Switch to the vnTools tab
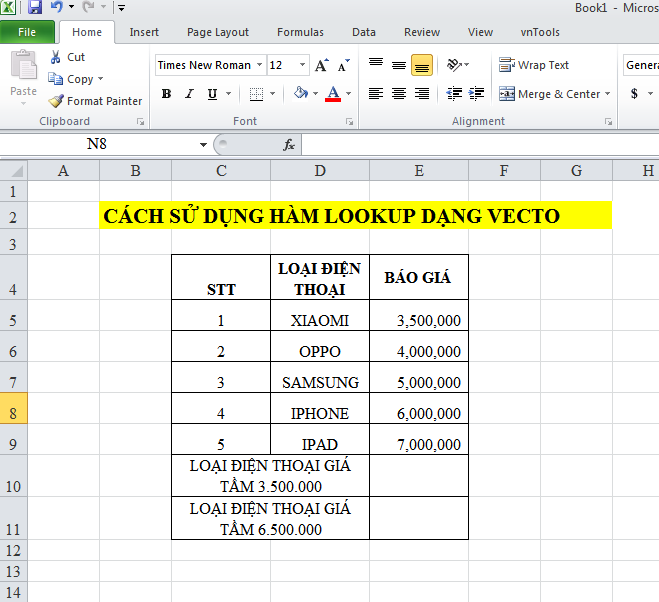The image size is (659, 602). coord(540,32)
